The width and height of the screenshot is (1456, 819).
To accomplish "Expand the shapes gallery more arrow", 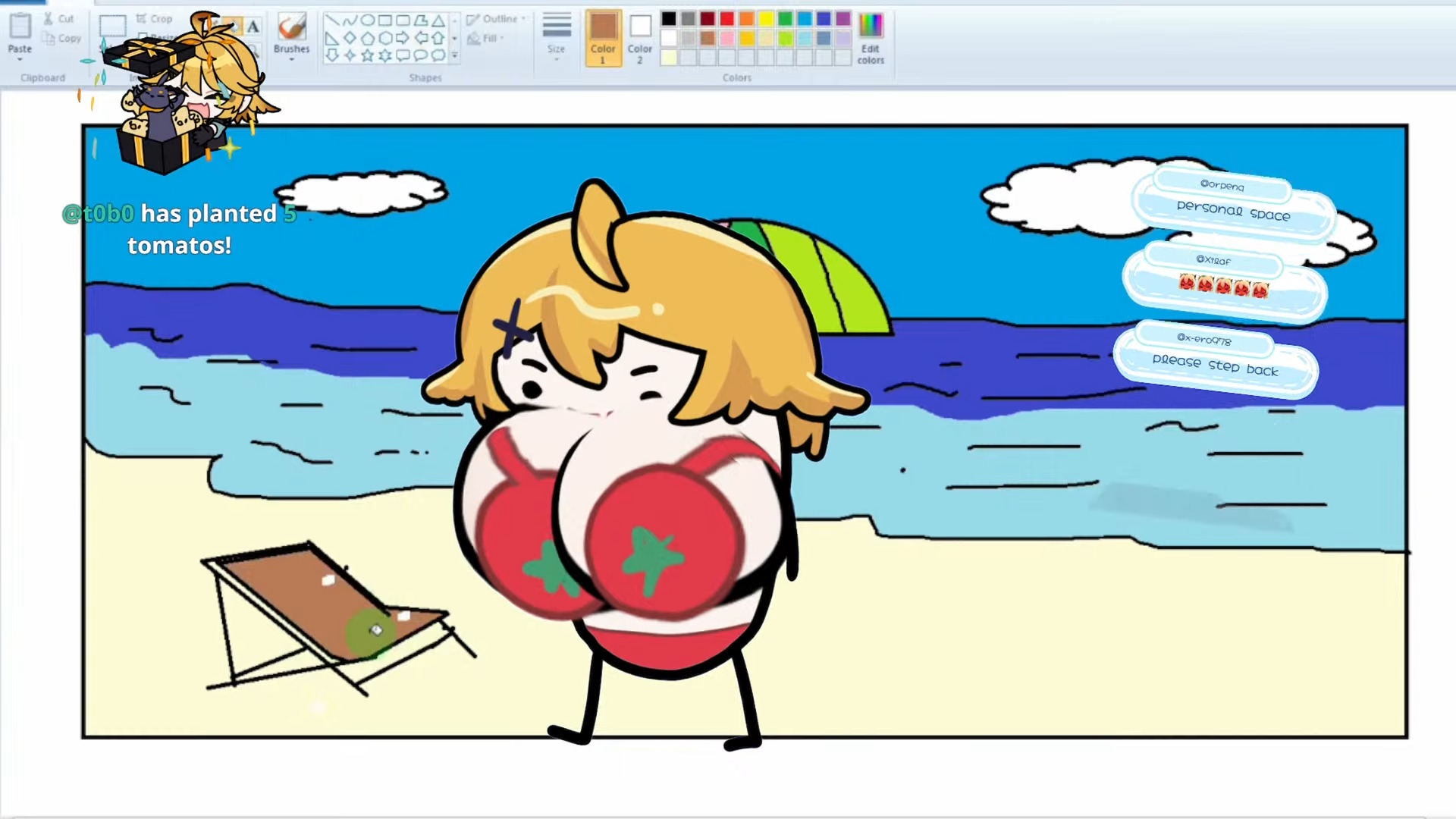I will coord(454,55).
